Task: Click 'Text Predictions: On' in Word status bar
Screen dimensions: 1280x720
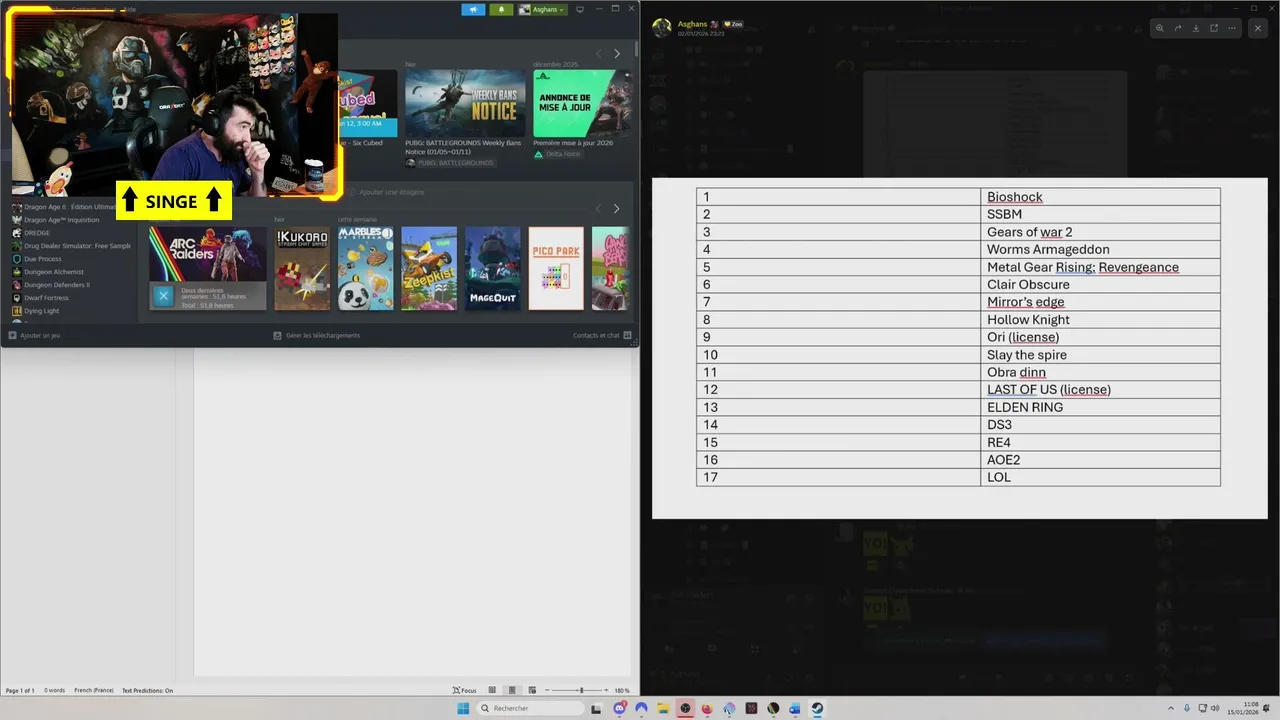Action: 147,690
